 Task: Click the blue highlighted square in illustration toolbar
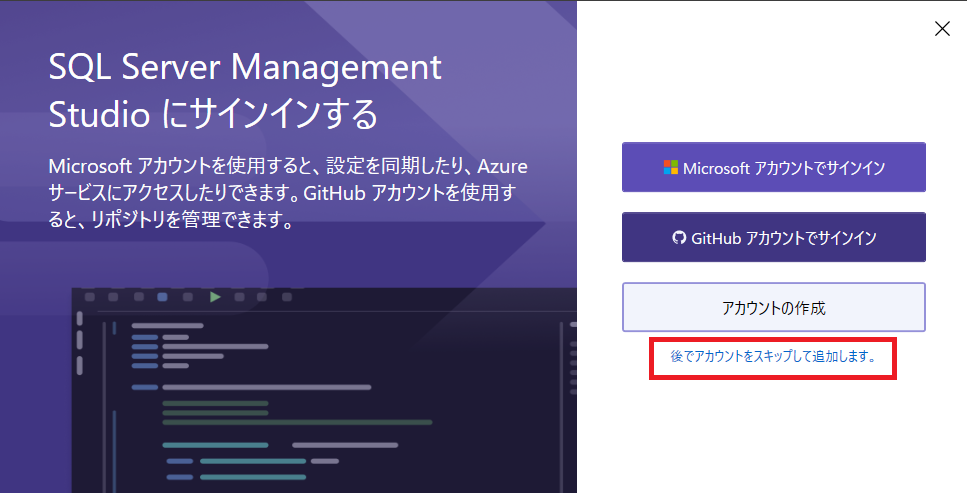point(162,297)
